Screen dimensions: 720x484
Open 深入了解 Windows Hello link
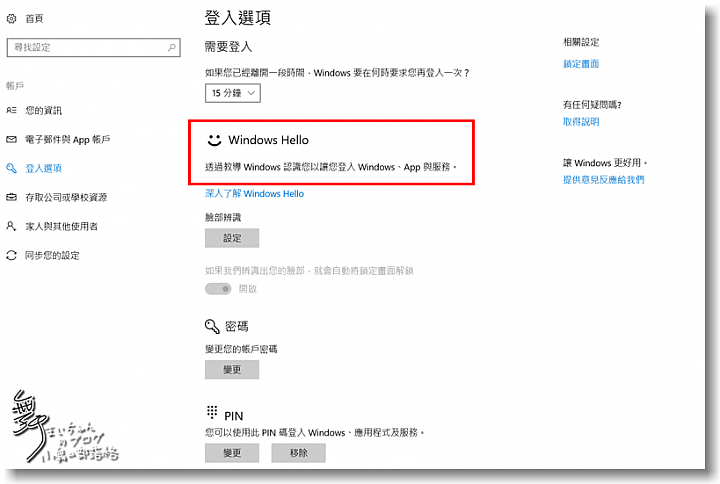coord(254,193)
